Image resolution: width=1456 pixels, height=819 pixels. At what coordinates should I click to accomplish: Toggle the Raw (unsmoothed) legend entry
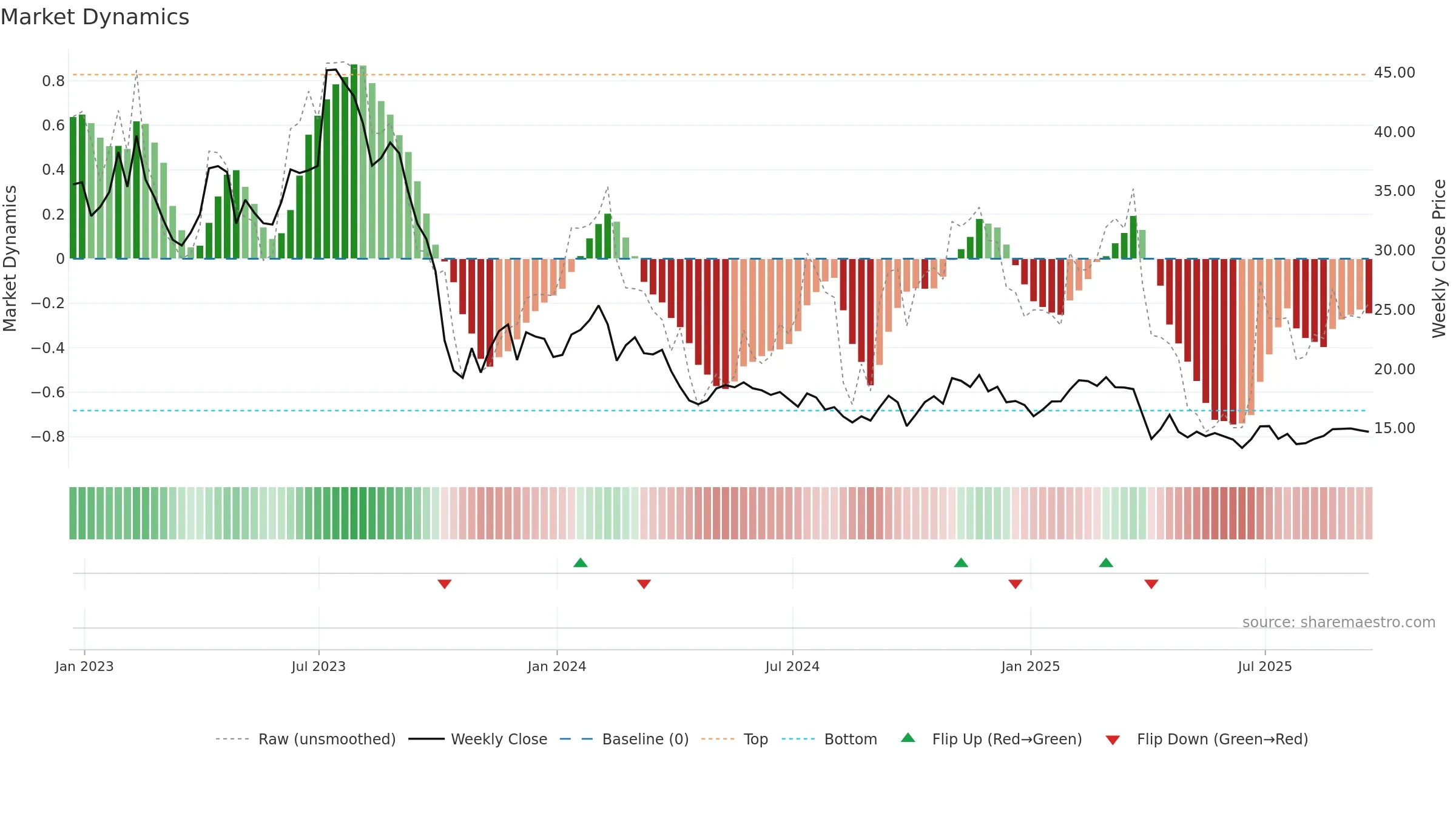coord(305,739)
